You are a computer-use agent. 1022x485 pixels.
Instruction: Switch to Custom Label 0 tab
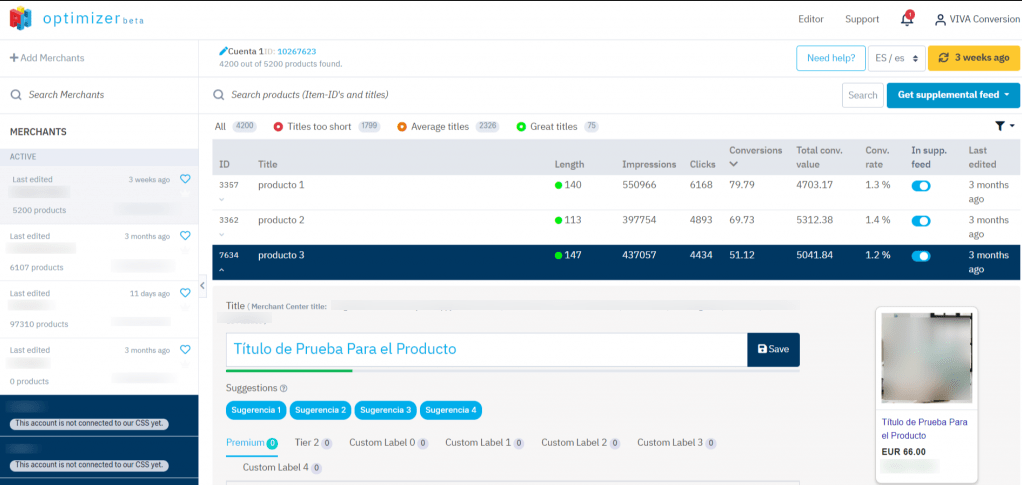click(388, 443)
